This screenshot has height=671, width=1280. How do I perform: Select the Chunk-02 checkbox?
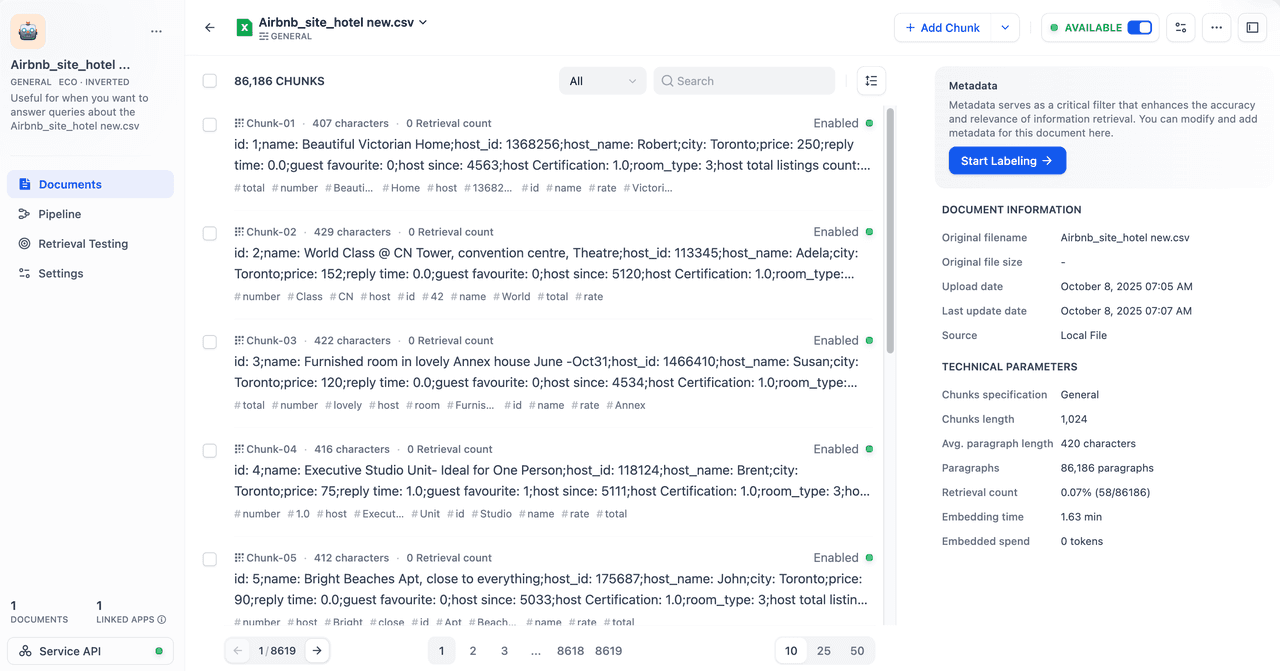[x=210, y=233]
